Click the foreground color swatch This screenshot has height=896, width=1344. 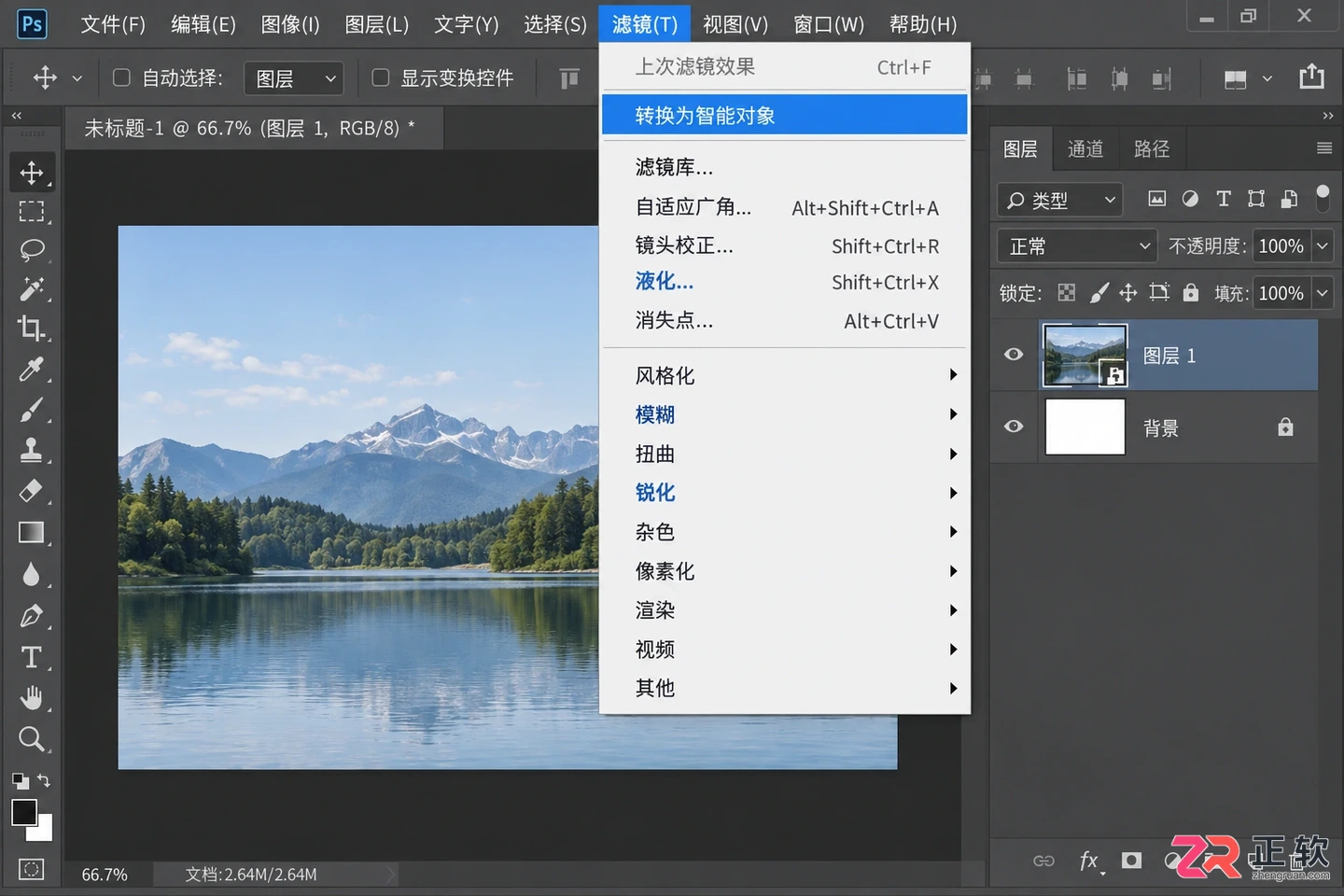tap(23, 812)
